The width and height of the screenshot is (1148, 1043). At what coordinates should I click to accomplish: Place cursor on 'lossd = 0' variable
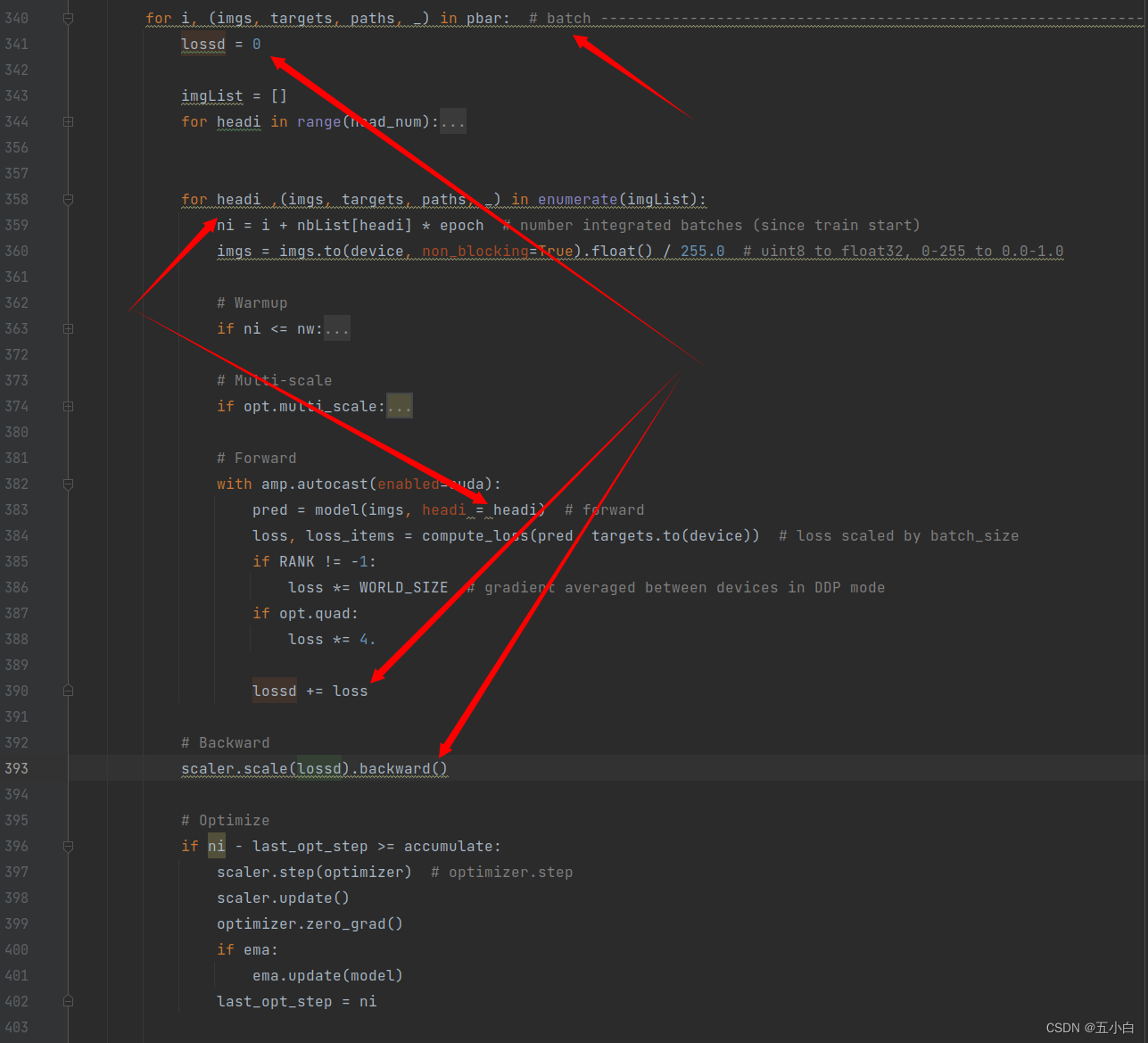pos(203,44)
